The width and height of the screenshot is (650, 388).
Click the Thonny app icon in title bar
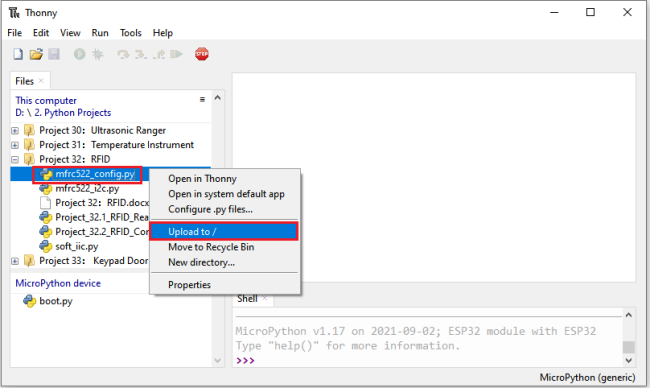(14, 12)
